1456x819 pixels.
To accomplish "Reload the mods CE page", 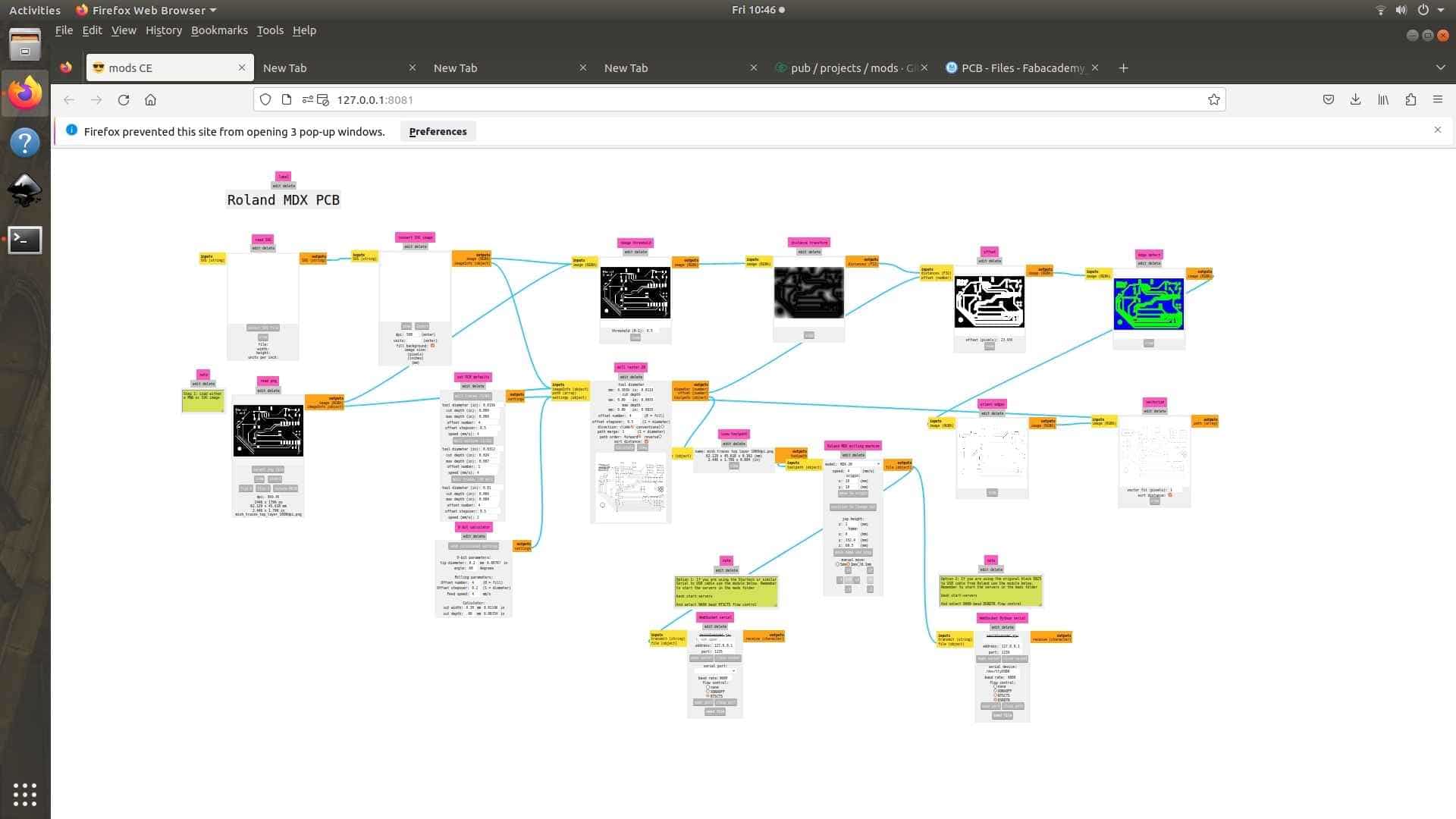I will tap(124, 99).
